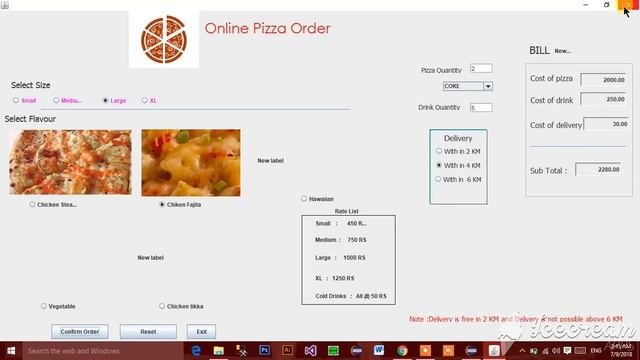Screen dimensions: 640x360
Task: Select the Small size option
Action: (x=24, y=100)
